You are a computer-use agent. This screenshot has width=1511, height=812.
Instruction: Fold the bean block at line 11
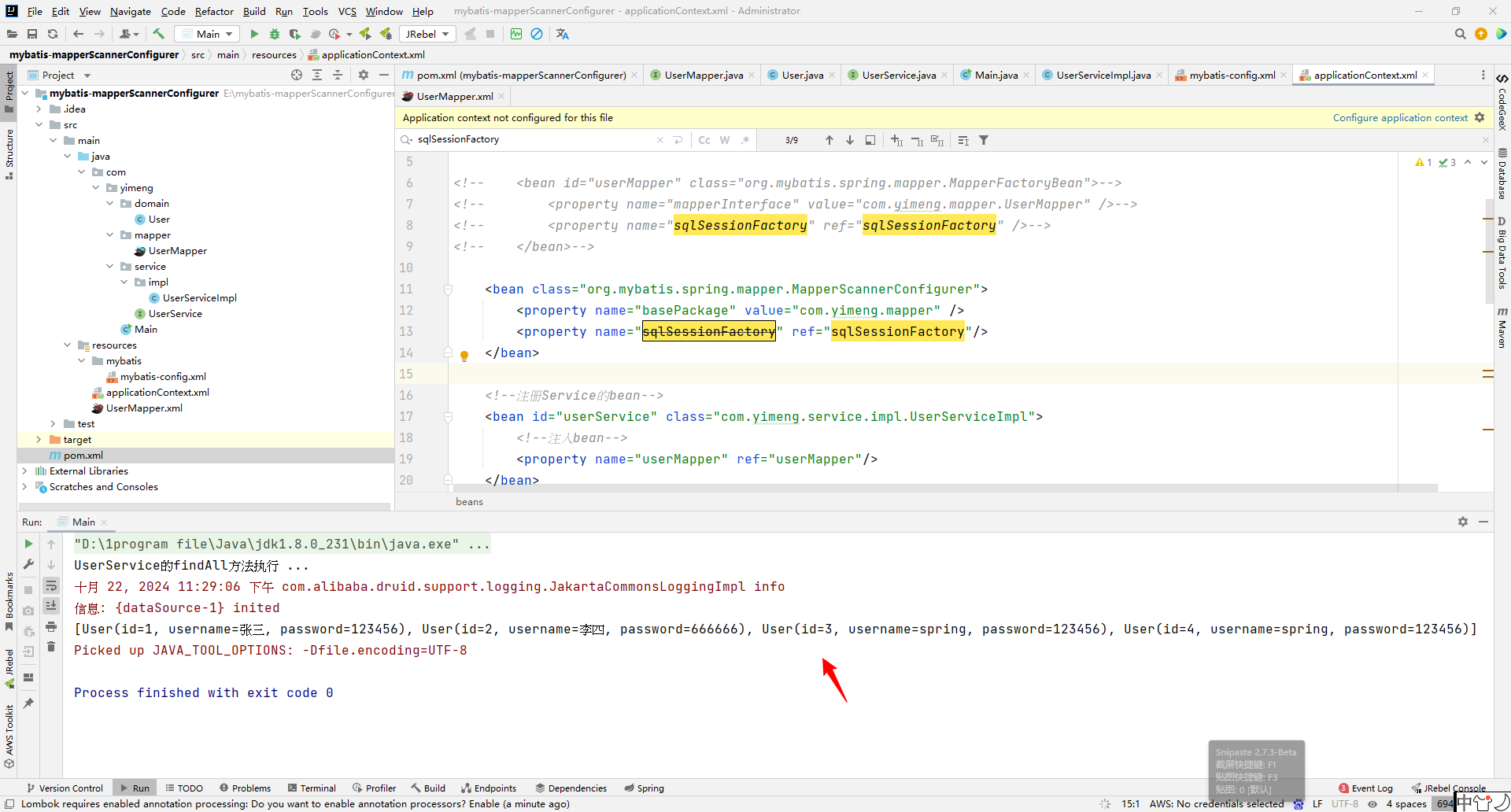[x=448, y=290]
